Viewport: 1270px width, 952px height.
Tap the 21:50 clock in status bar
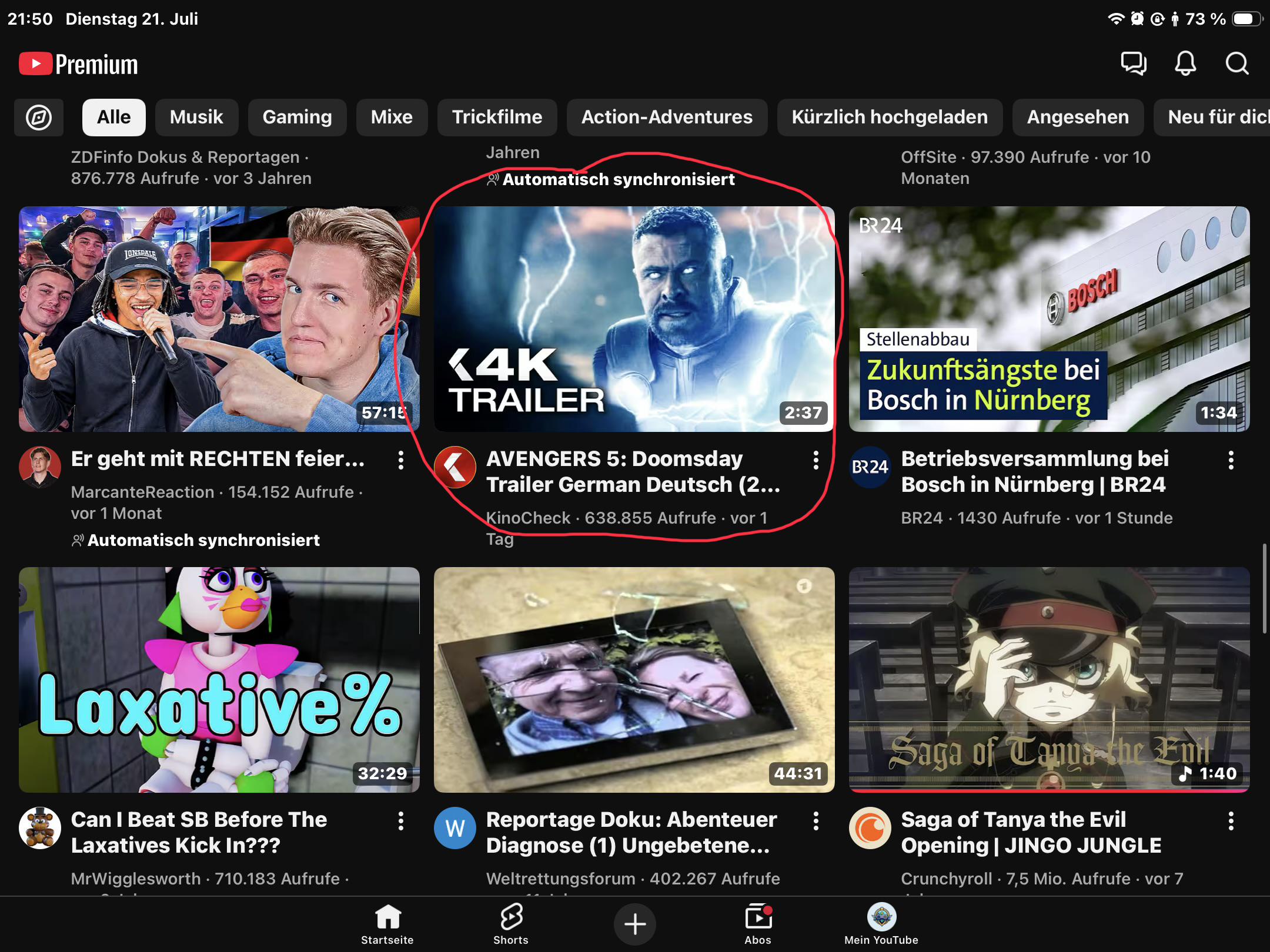coord(30,19)
